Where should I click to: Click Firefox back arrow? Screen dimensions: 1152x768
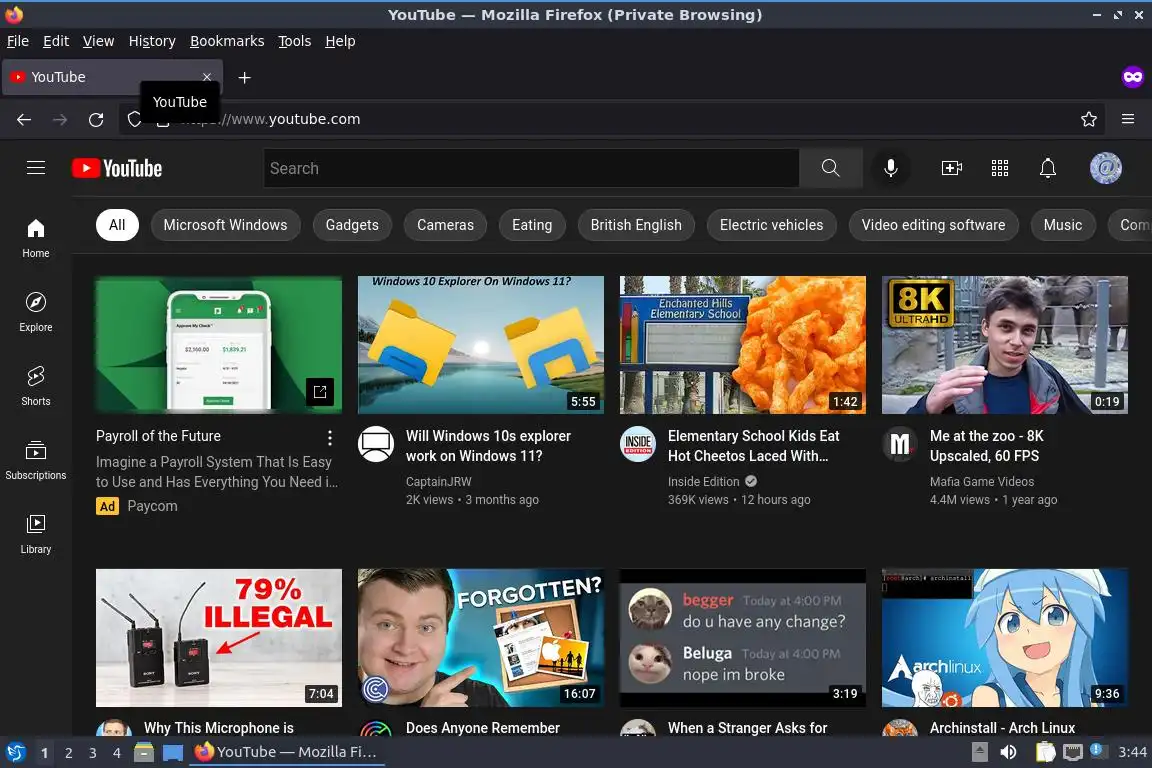tap(24, 119)
